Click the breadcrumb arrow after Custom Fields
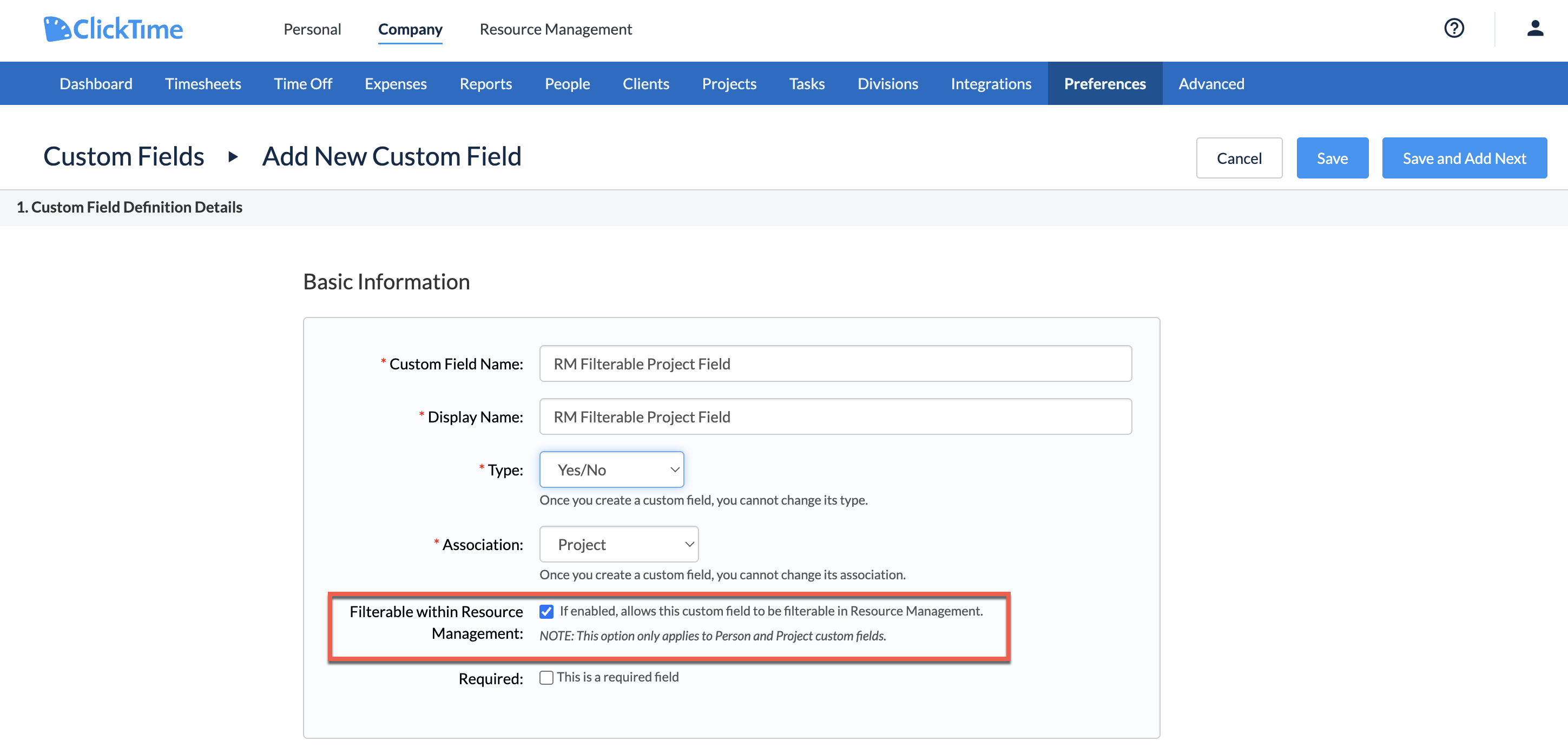The height and width of the screenshot is (754, 1568). [233, 157]
